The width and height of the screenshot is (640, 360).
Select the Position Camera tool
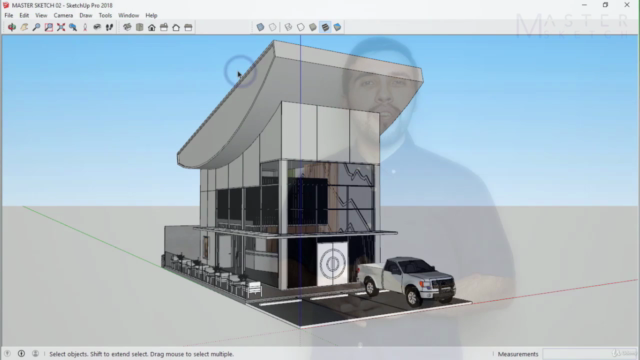(x=85, y=27)
